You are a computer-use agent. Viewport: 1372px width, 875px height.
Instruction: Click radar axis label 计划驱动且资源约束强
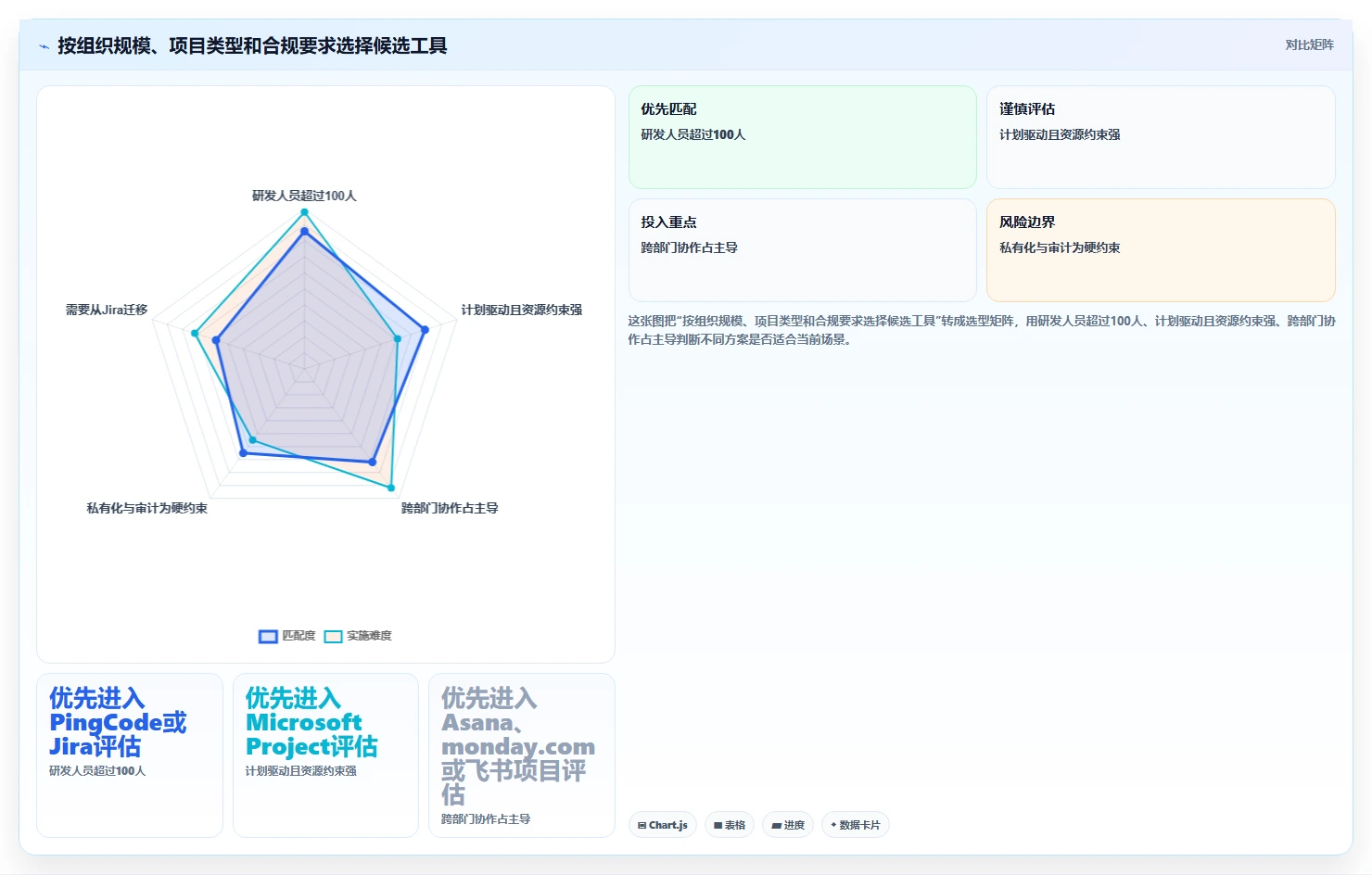[522, 310]
